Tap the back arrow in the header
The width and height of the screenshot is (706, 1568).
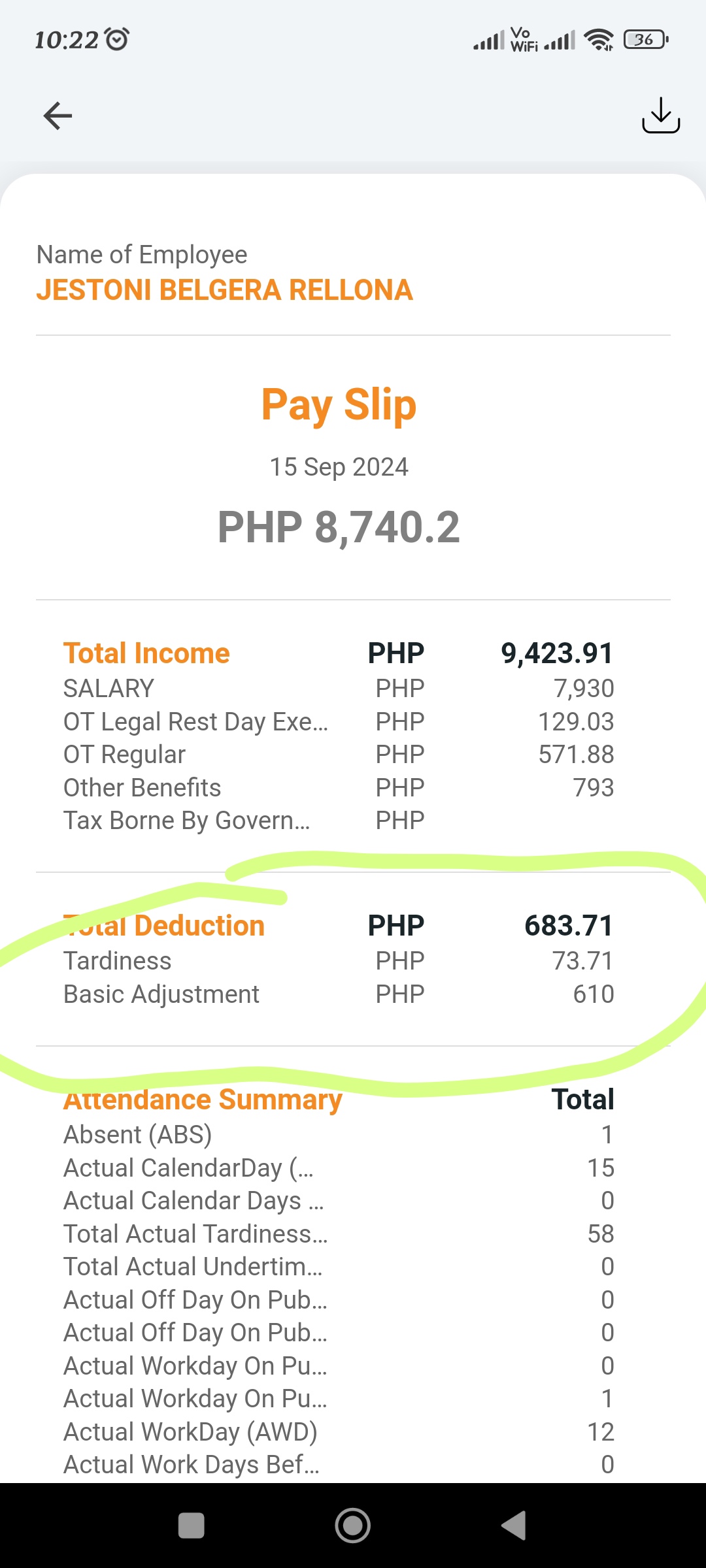click(58, 116)
